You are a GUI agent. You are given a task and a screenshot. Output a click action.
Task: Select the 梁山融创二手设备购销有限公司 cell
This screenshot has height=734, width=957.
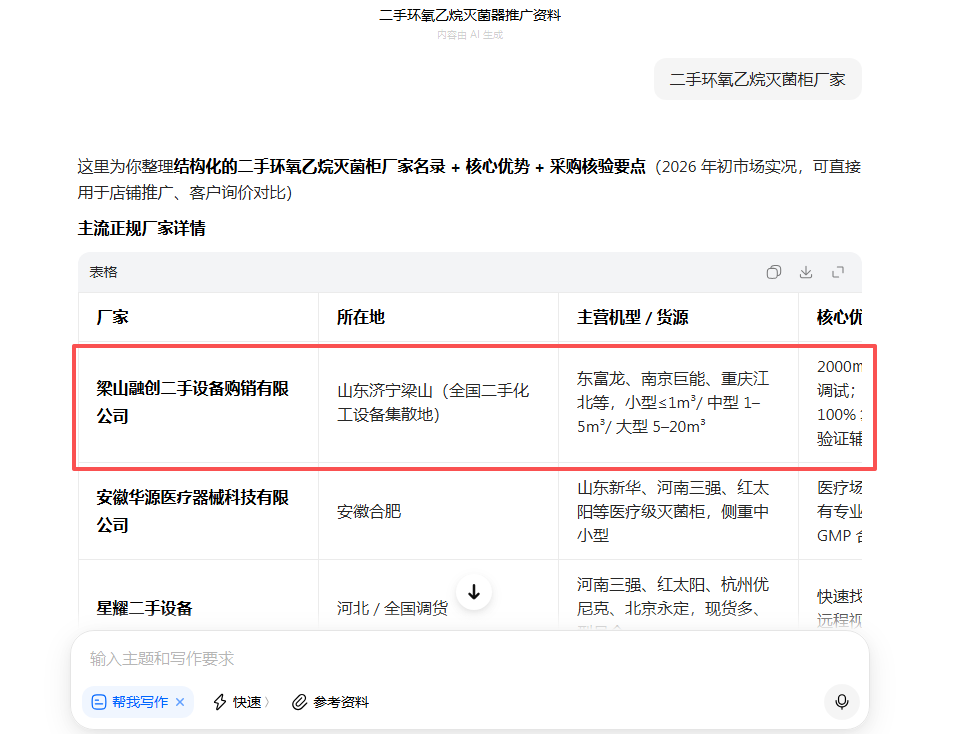coord(193,402)
